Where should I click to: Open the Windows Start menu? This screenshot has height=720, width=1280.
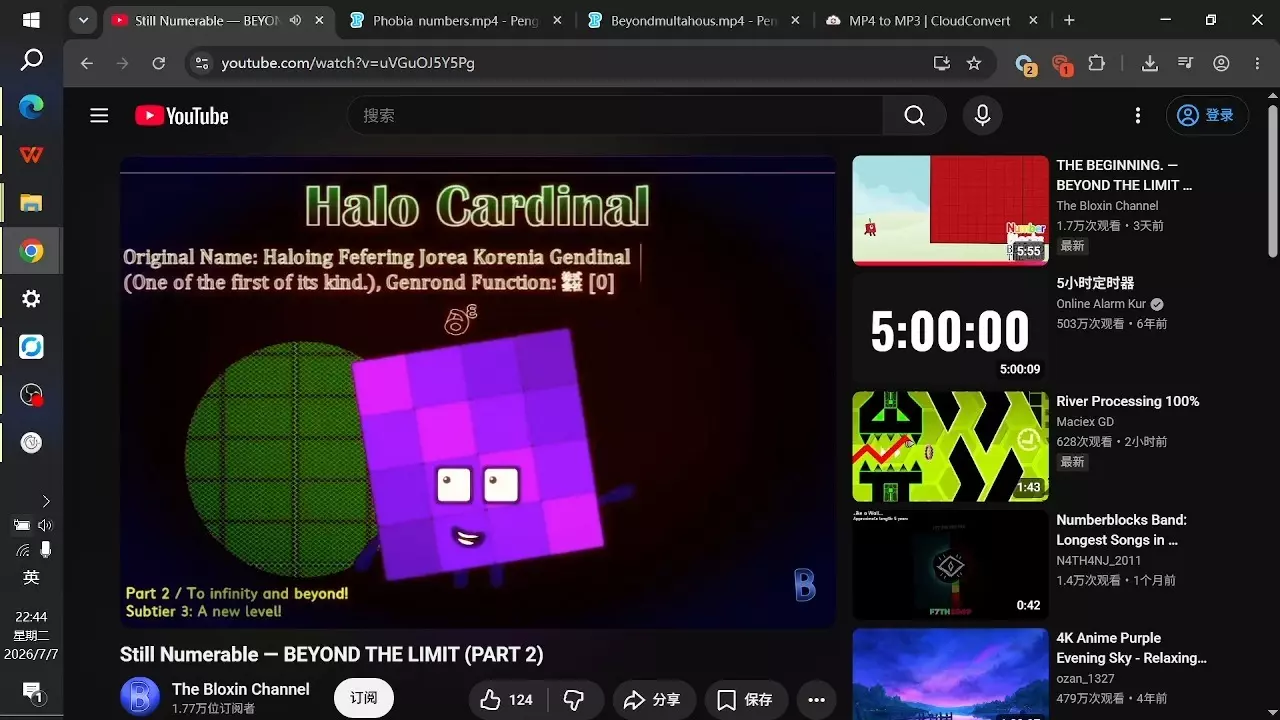[x=31, y=20]
